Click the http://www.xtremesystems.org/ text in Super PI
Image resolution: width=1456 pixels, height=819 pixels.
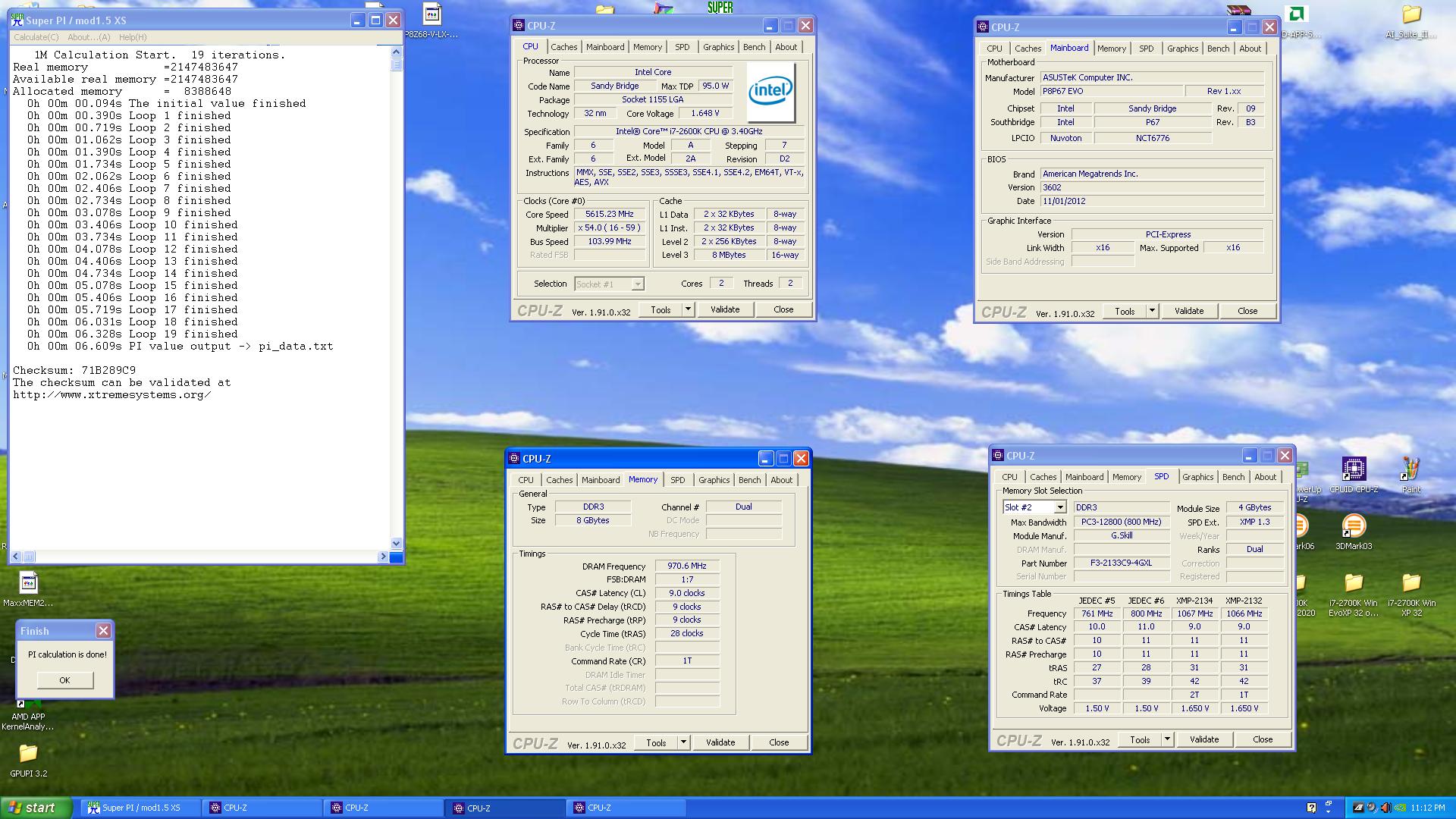pyautogui.click(x=111, y=395)
